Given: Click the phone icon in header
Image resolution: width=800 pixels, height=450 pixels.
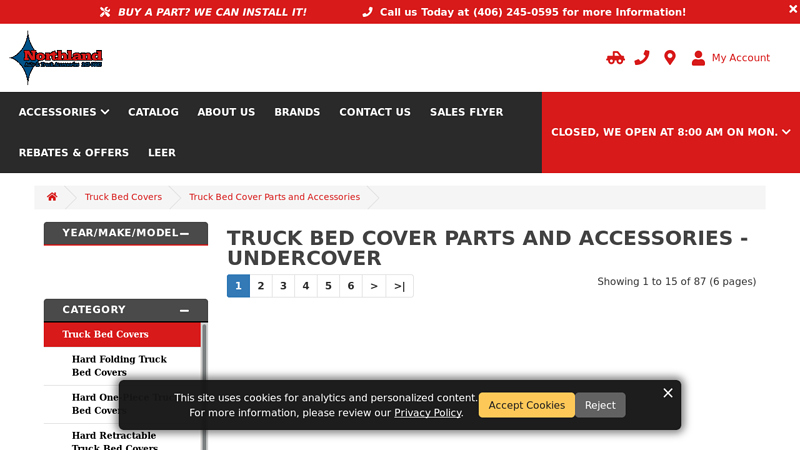Looking at the screenshot, I should coord(642,58).
